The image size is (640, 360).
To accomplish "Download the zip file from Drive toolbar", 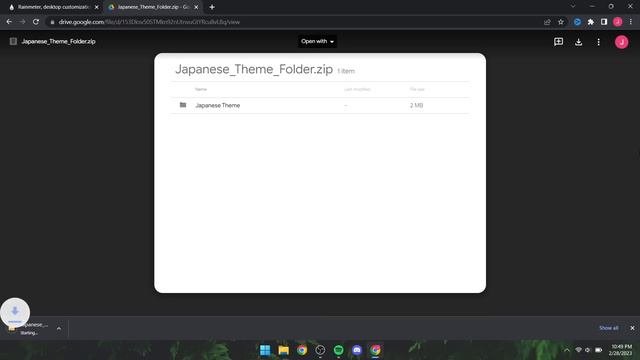I will point(578,42).
